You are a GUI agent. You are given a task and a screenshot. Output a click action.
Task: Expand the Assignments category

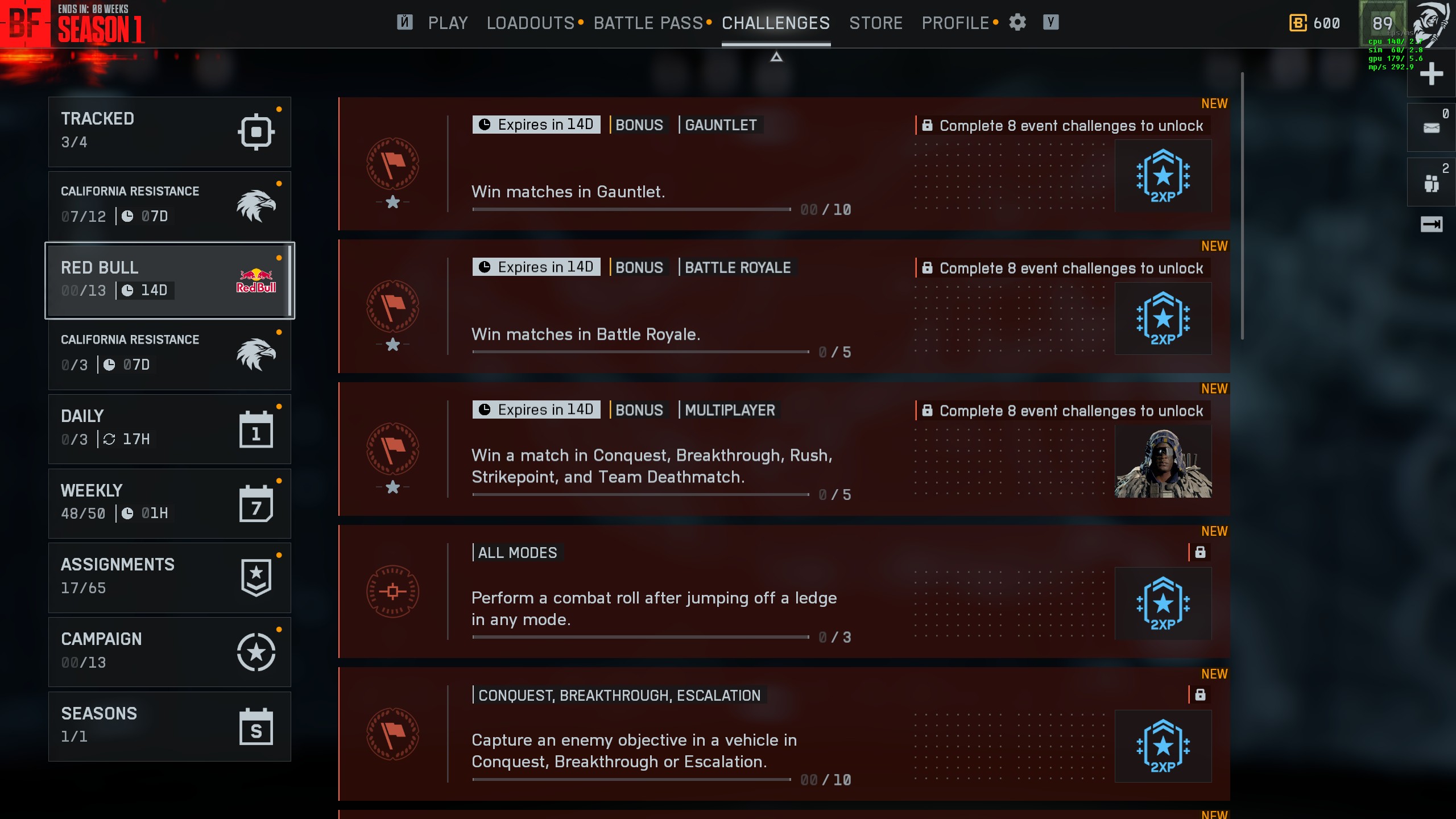(x=169, y=578)
